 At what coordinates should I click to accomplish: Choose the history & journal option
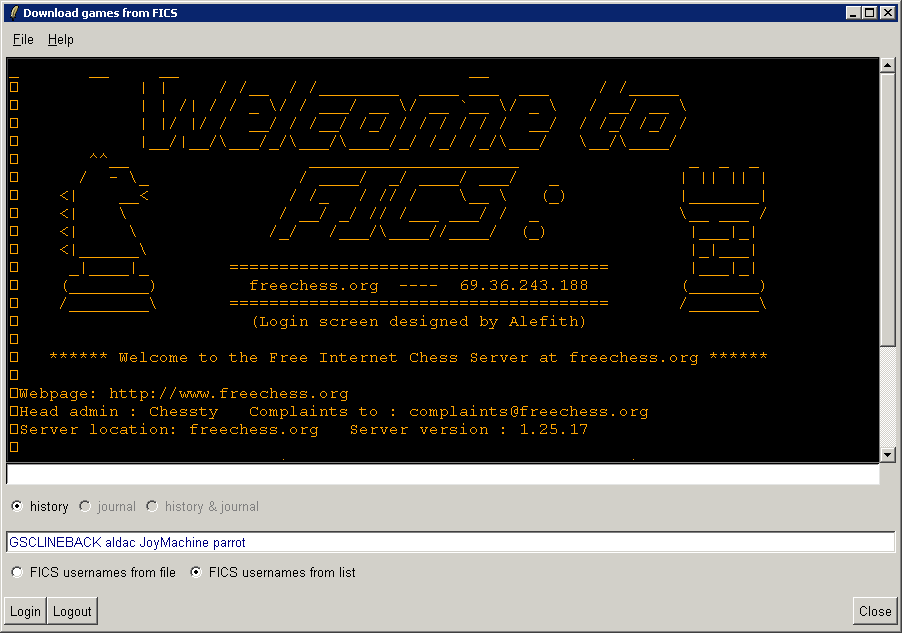point(152,507)
